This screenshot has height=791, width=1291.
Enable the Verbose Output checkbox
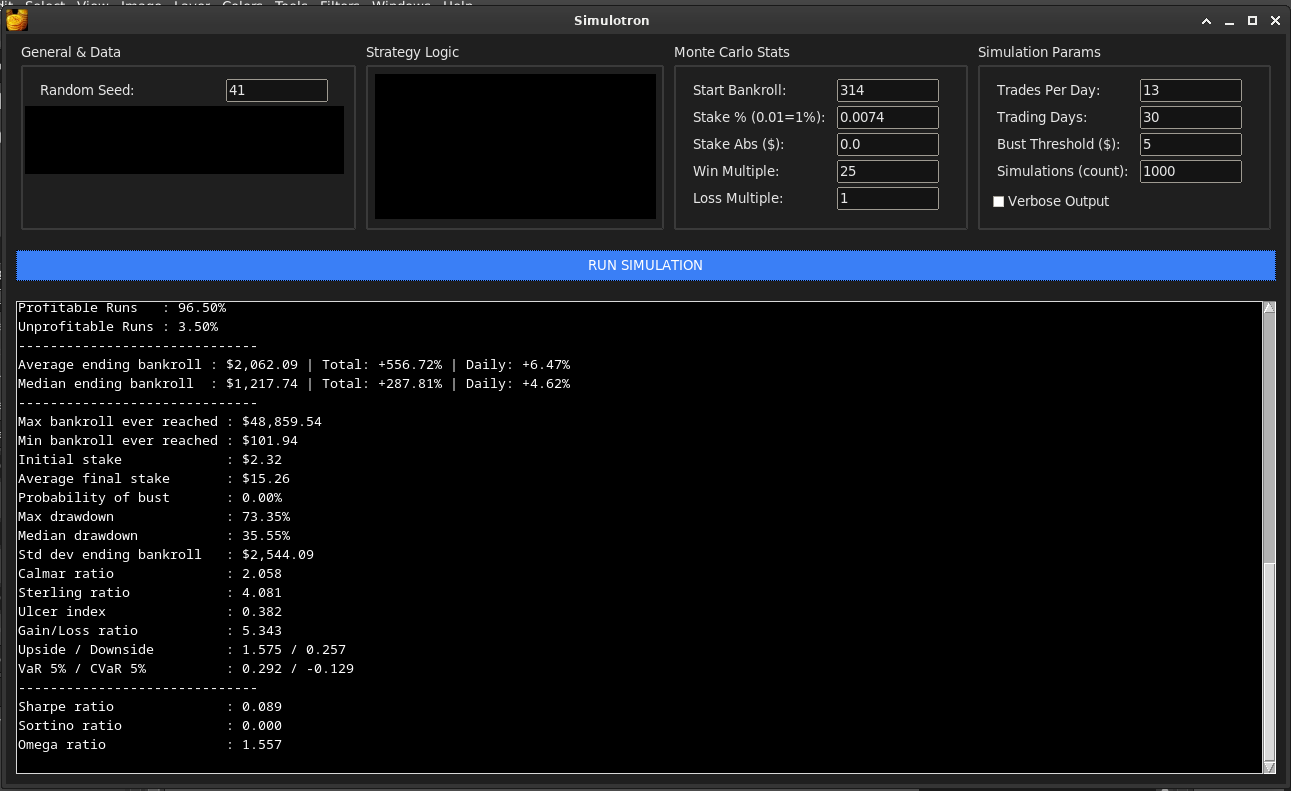pos(998,202)
